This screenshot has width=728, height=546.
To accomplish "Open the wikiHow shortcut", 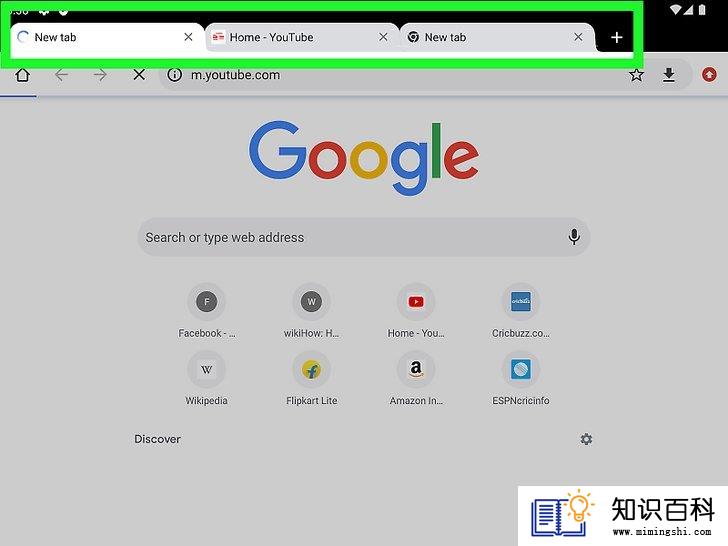I will pyautogui.click(x=311, y=311).
